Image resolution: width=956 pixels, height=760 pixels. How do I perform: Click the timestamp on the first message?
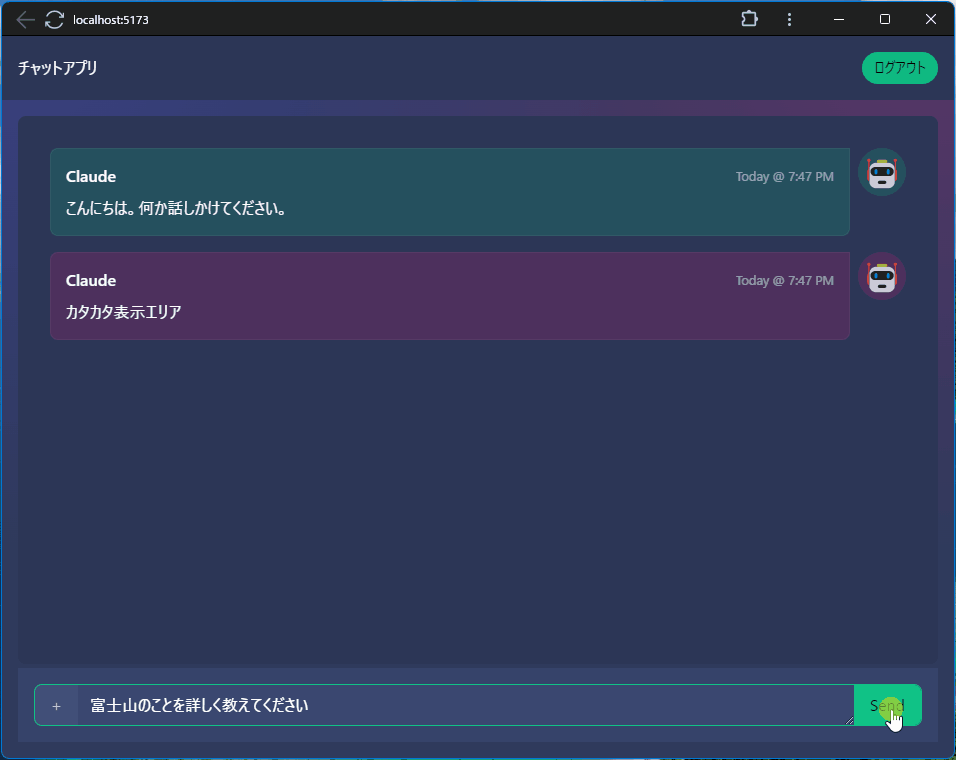(x=784, y=177)
